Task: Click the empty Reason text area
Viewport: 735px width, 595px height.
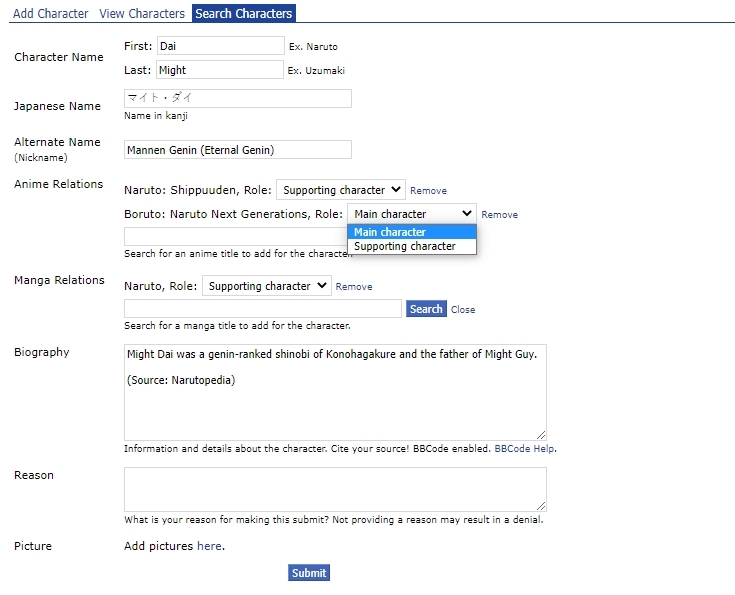Action: coord(335,489)
